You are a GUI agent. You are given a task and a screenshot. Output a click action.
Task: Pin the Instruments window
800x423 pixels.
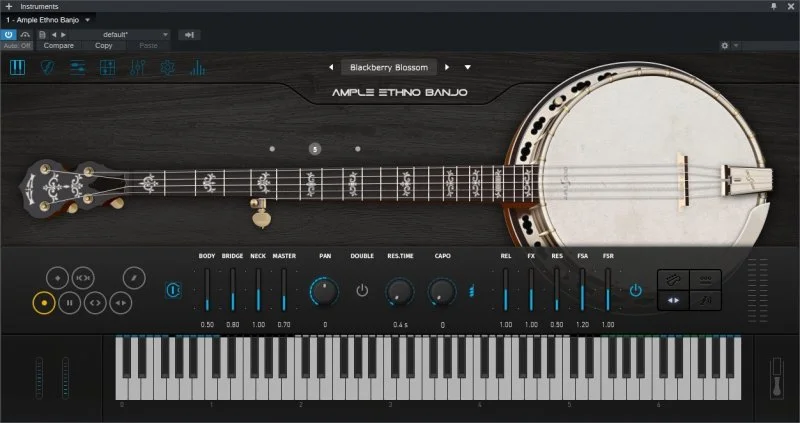click(773, 6)
